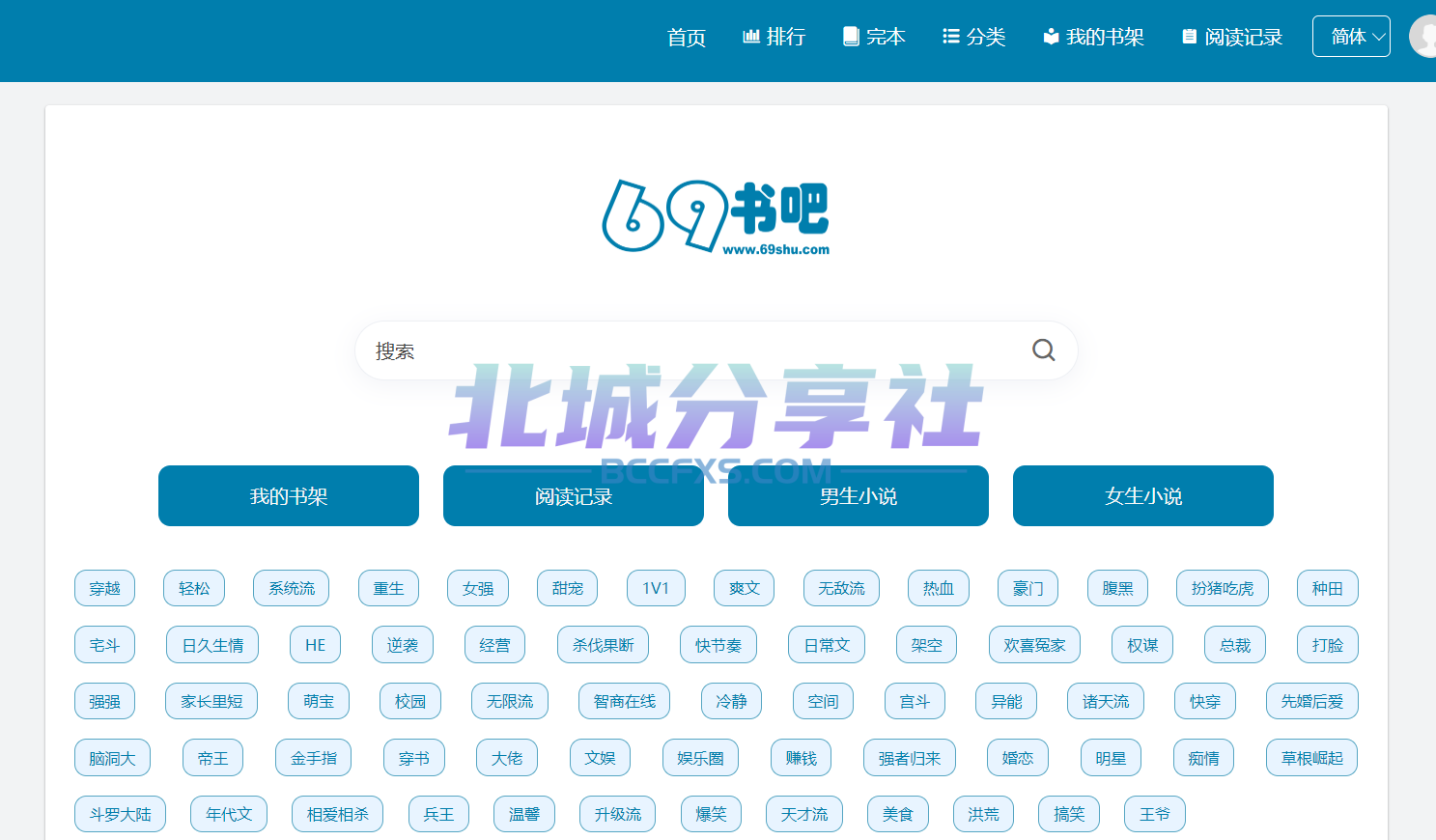Pick the 1V1 tag
This screenshot has width=1436, height=840.
(656, 588)
